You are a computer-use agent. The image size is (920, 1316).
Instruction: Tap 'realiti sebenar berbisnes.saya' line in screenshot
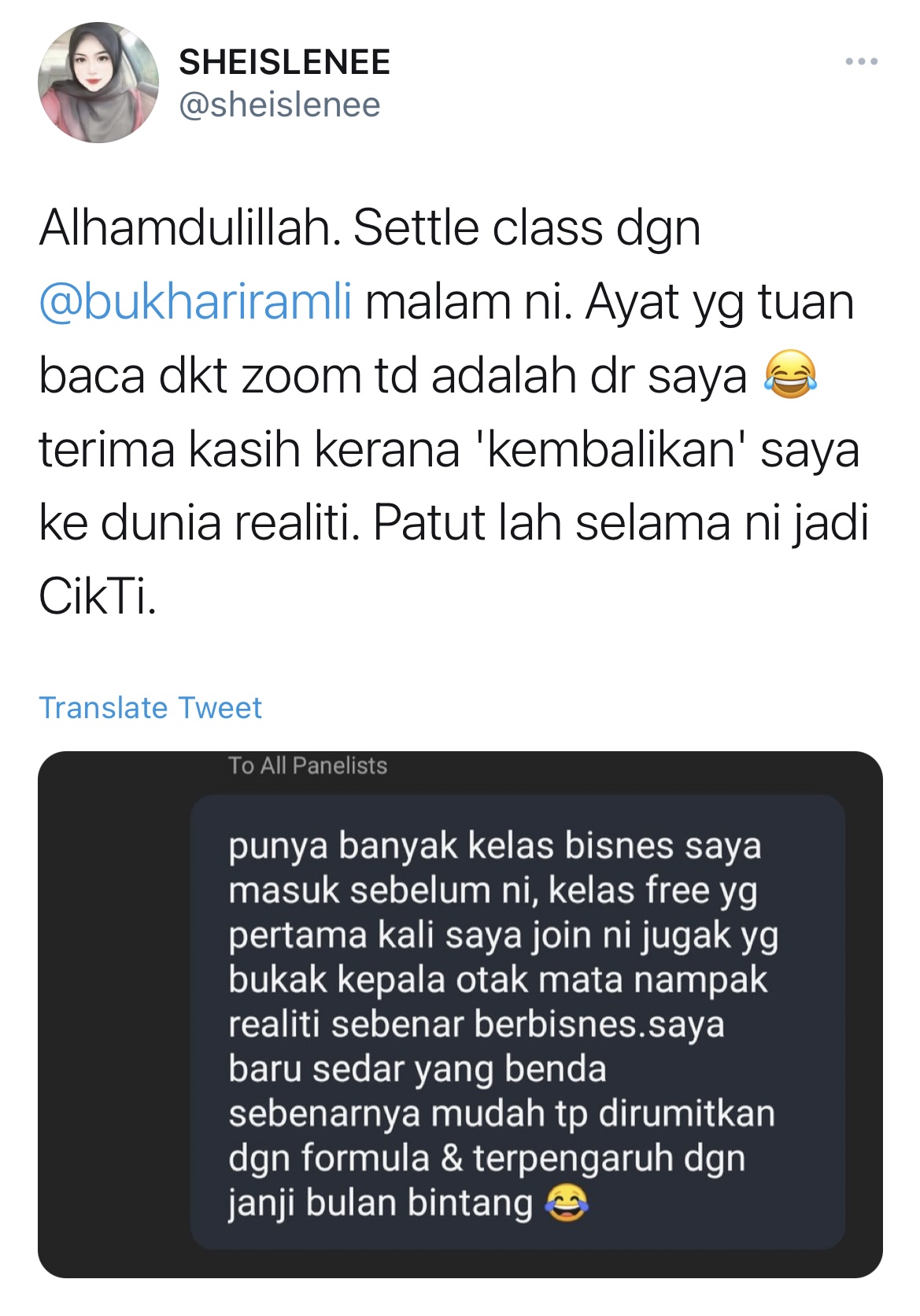tap(476, 1024)
